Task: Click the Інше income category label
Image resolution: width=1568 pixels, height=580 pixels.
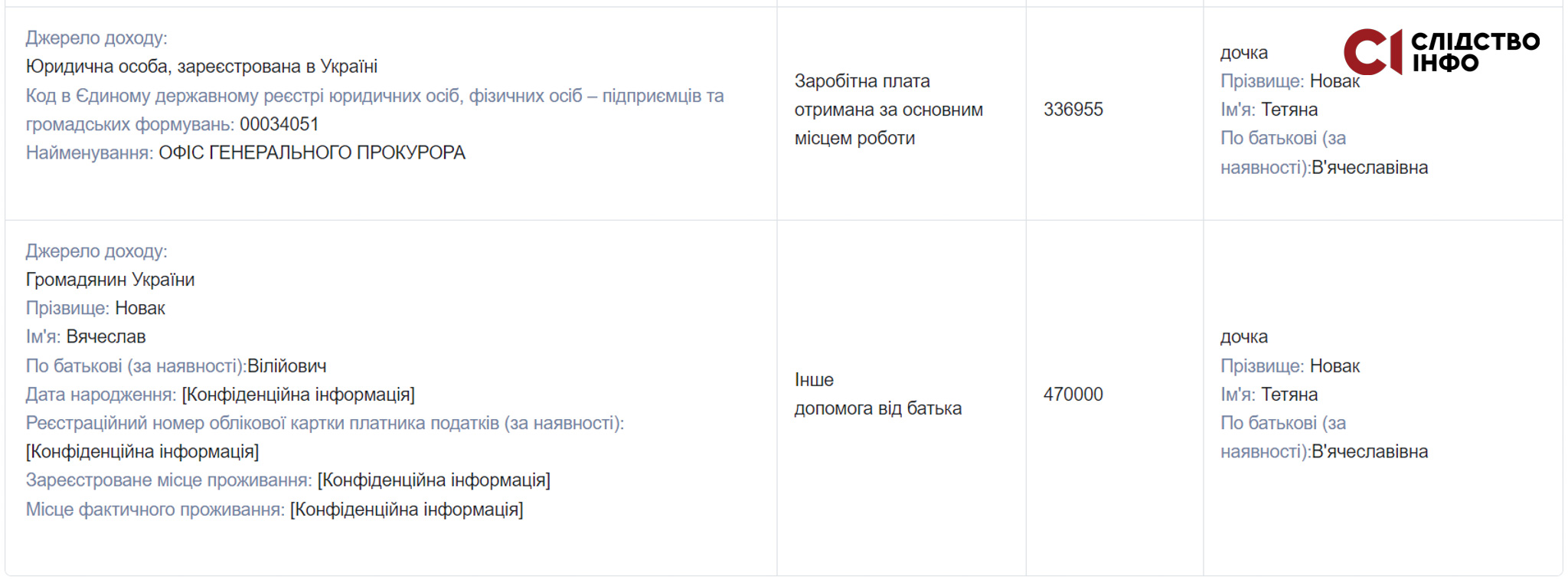Action: coord(814,380)
